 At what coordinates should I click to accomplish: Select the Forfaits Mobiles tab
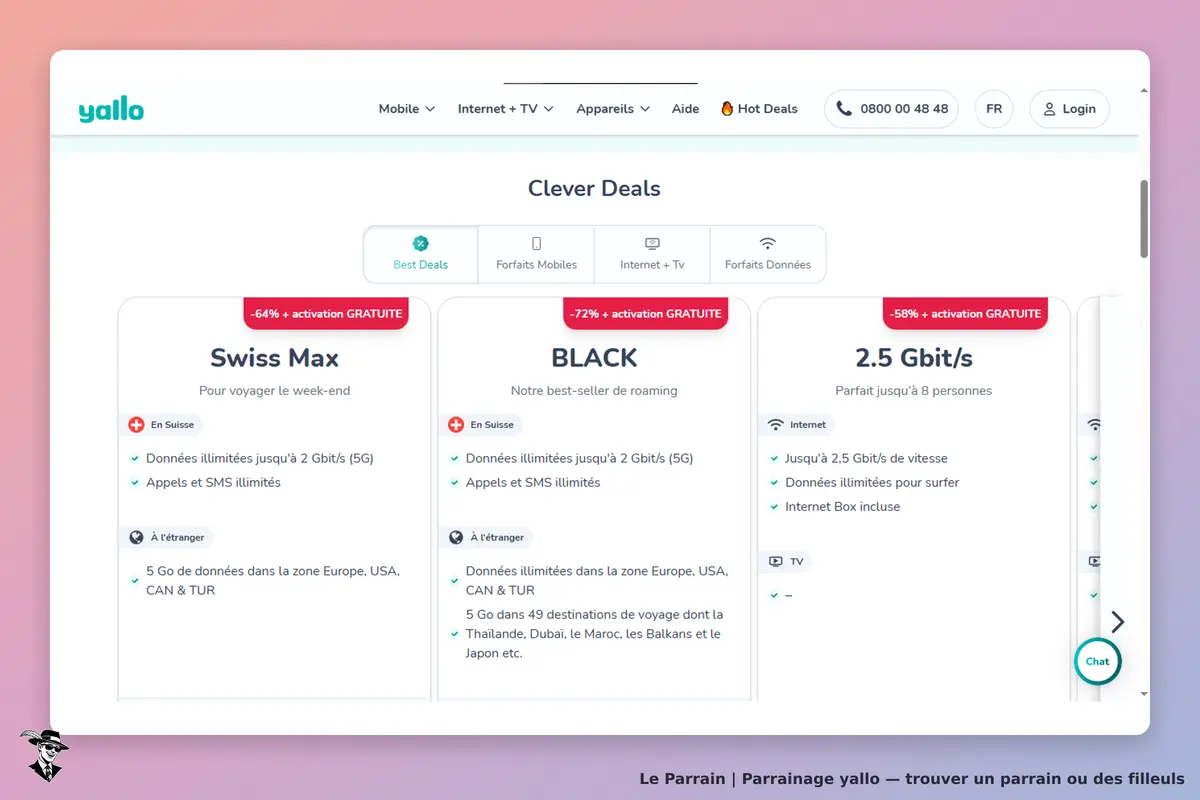(x=536, y=254)
